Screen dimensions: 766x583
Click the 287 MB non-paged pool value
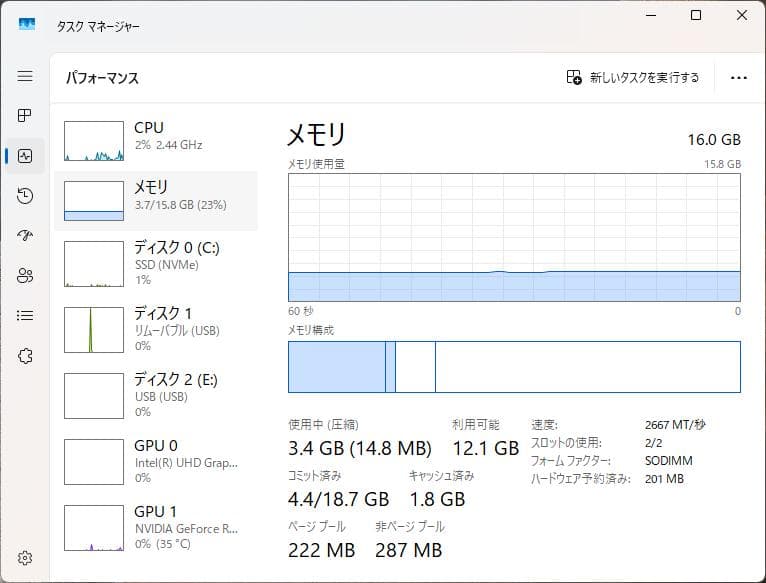pos(408,550)
